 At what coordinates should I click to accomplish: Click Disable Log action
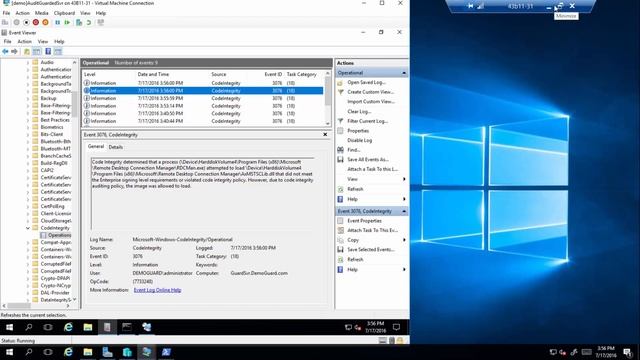pyautogui.click(x=359, y=140)
